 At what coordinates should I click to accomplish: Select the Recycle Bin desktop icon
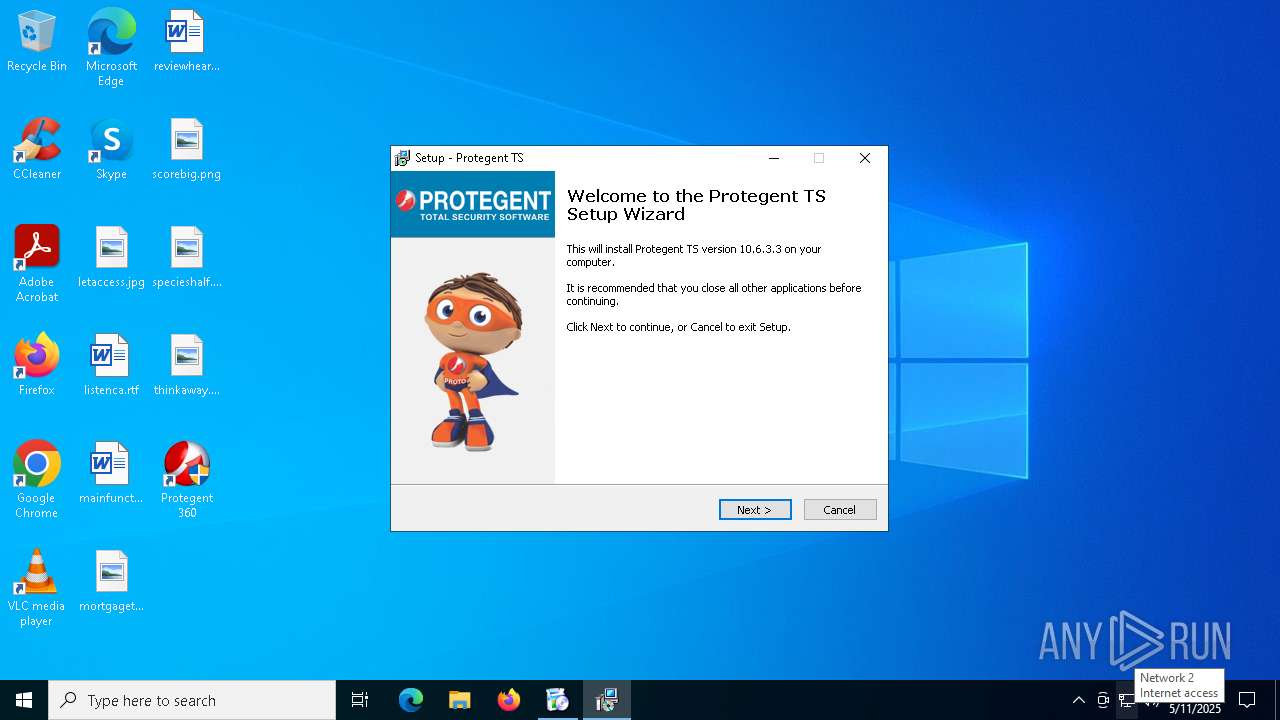pyautogui.click(x=37, y=42)
